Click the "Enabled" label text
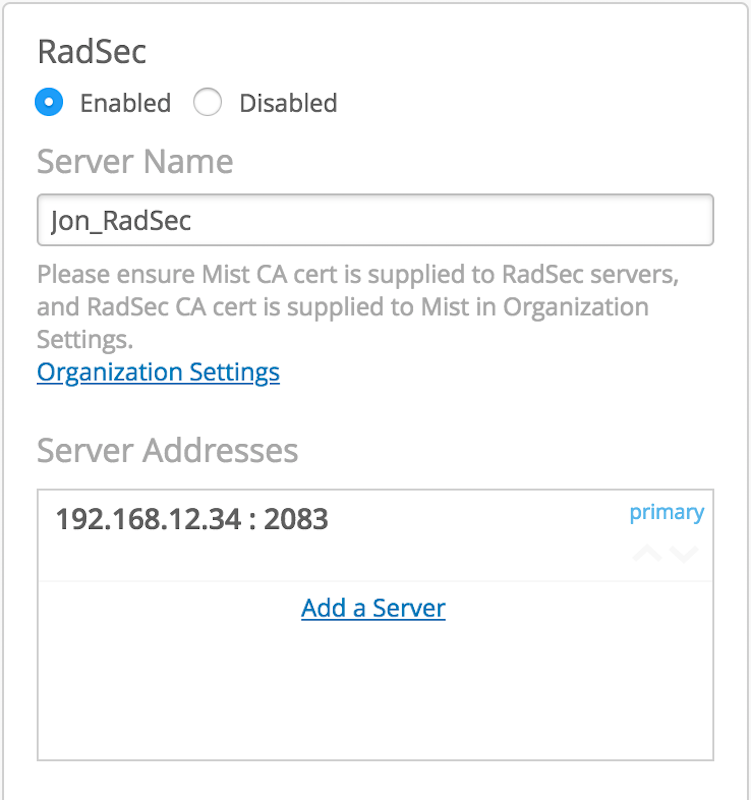Image resolution: width=751 pixels, height=800 pixels. pyautogui.click(x=125, y=103)
